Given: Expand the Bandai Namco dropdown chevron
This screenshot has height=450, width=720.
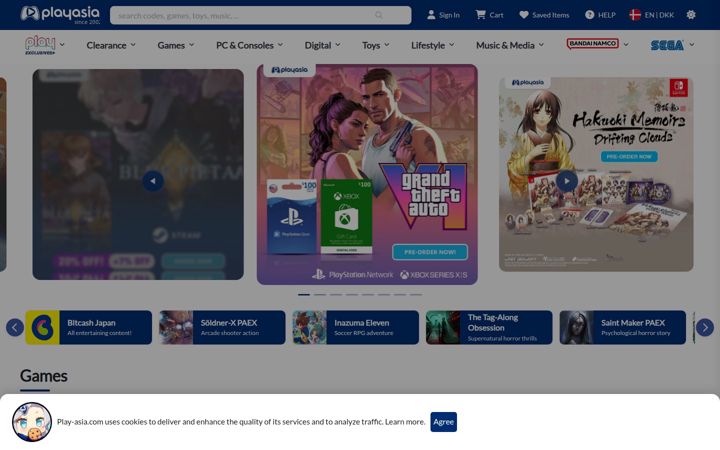Looking at the screenshot, I should point(625,45).
